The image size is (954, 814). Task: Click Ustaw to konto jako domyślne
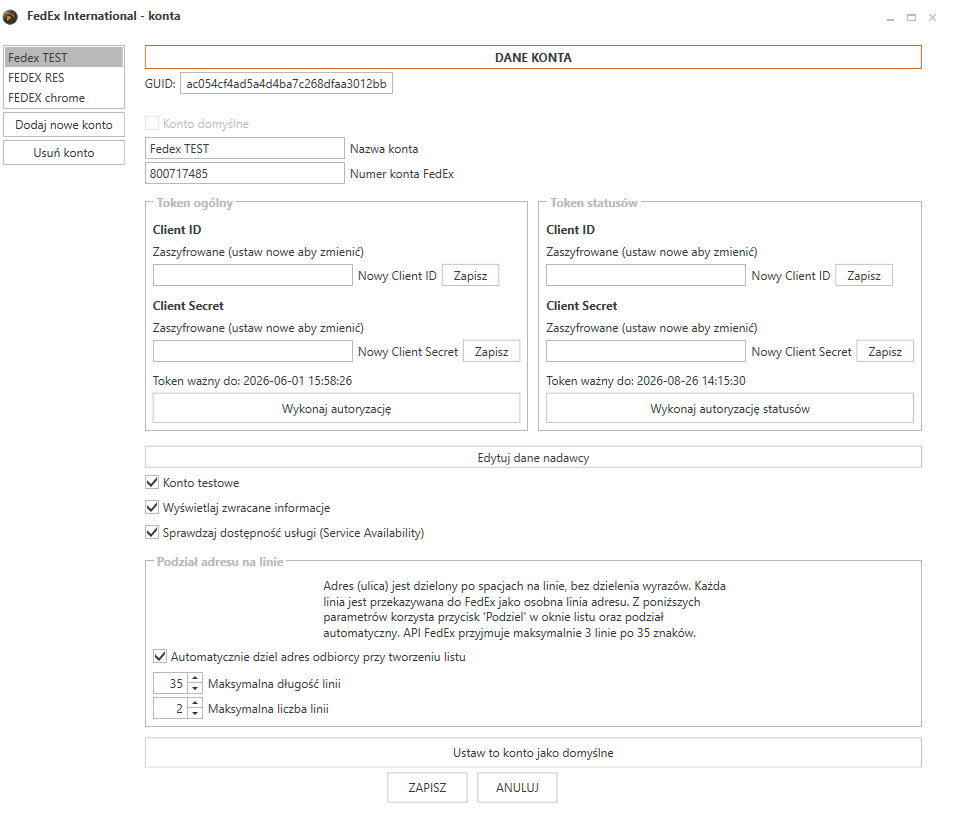pyautogui.click(x=533, y=753)
